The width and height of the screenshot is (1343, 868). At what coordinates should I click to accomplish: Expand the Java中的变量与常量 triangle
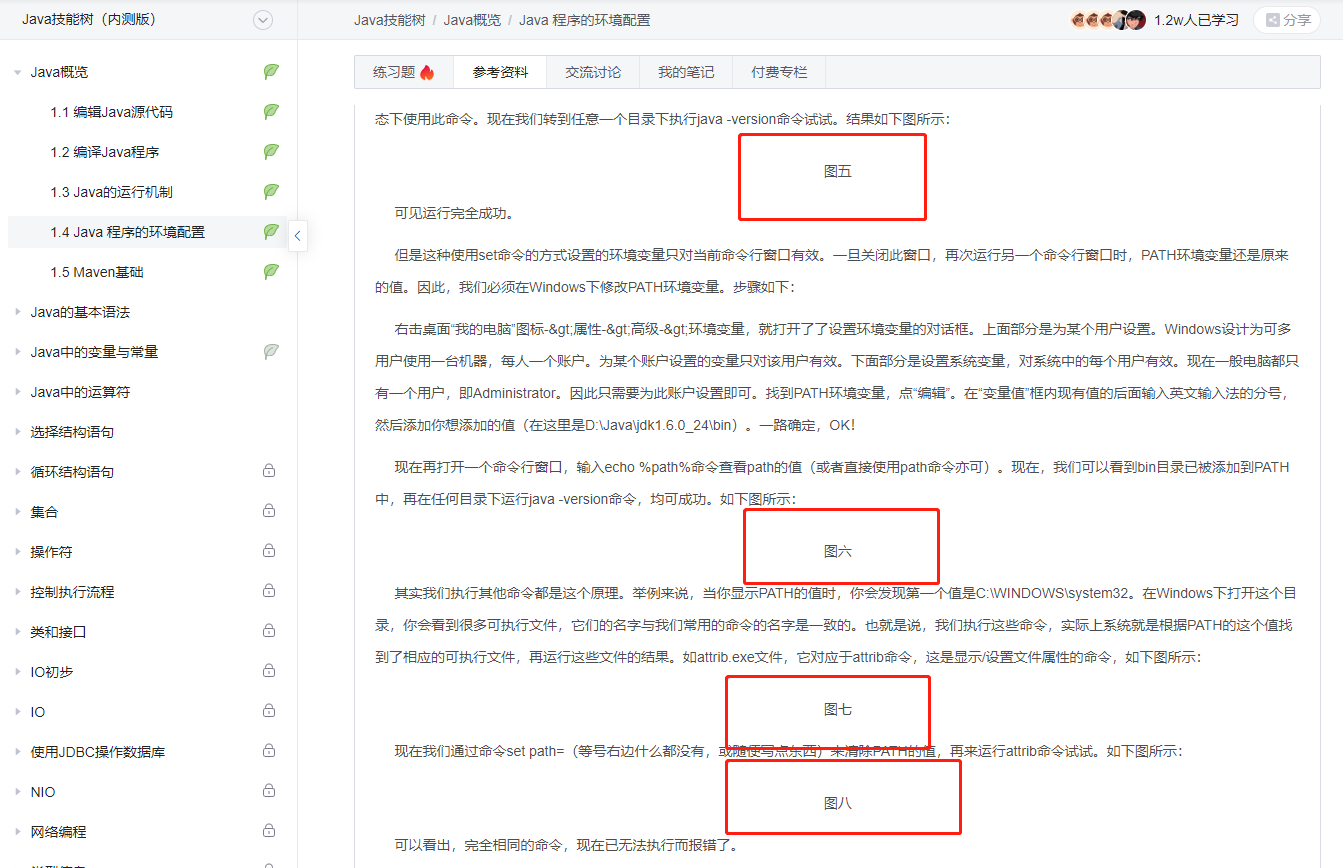coord(17,352)
